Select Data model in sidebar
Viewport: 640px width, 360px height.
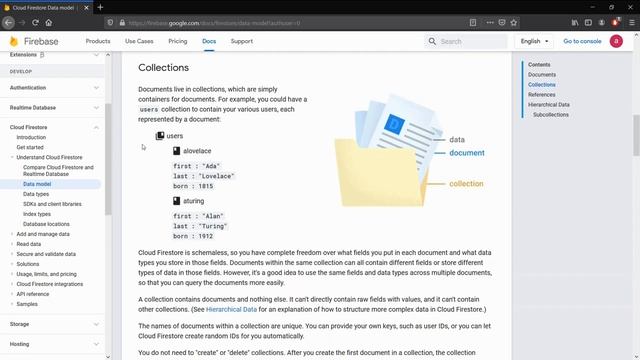click(x=37, y=184)
